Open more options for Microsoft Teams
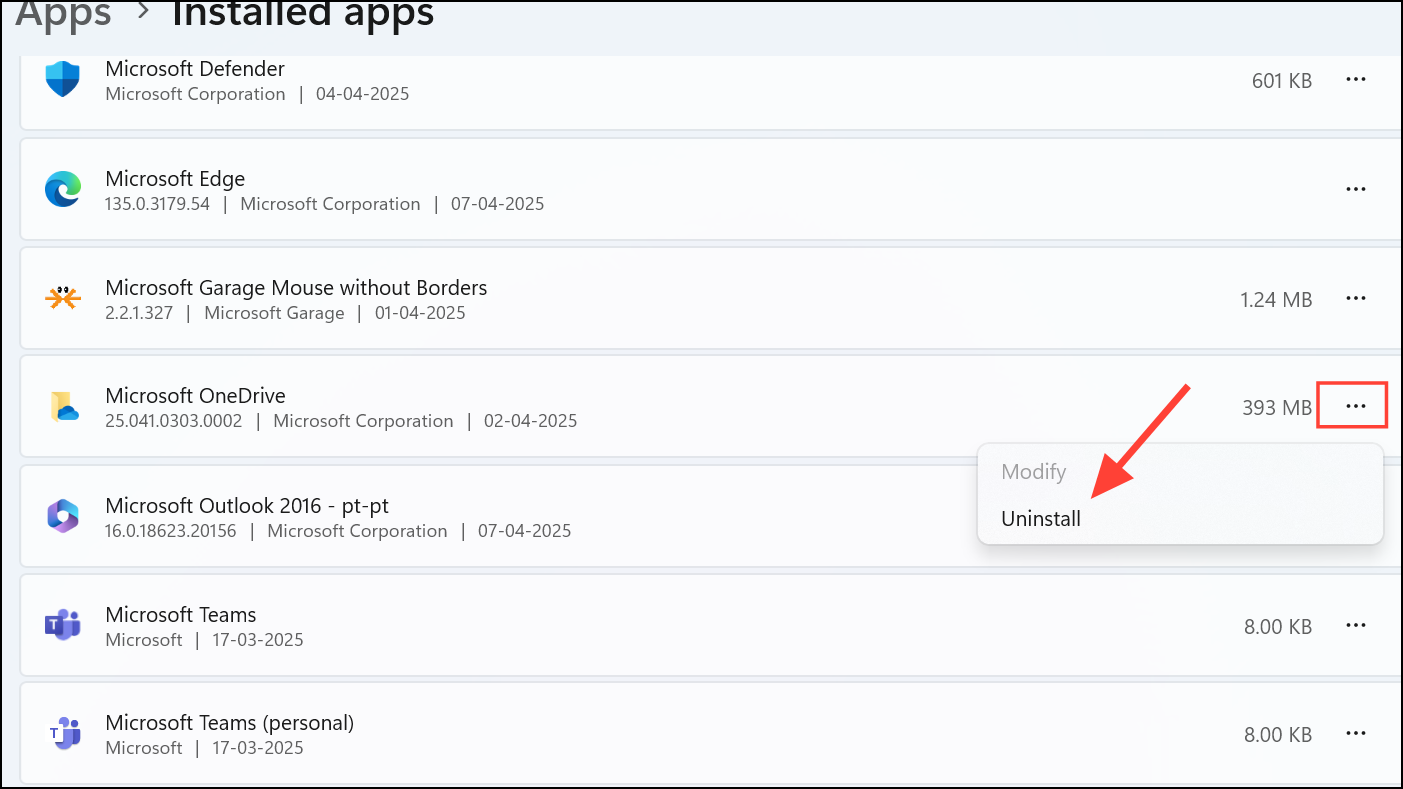 [x=1356, y=625]
